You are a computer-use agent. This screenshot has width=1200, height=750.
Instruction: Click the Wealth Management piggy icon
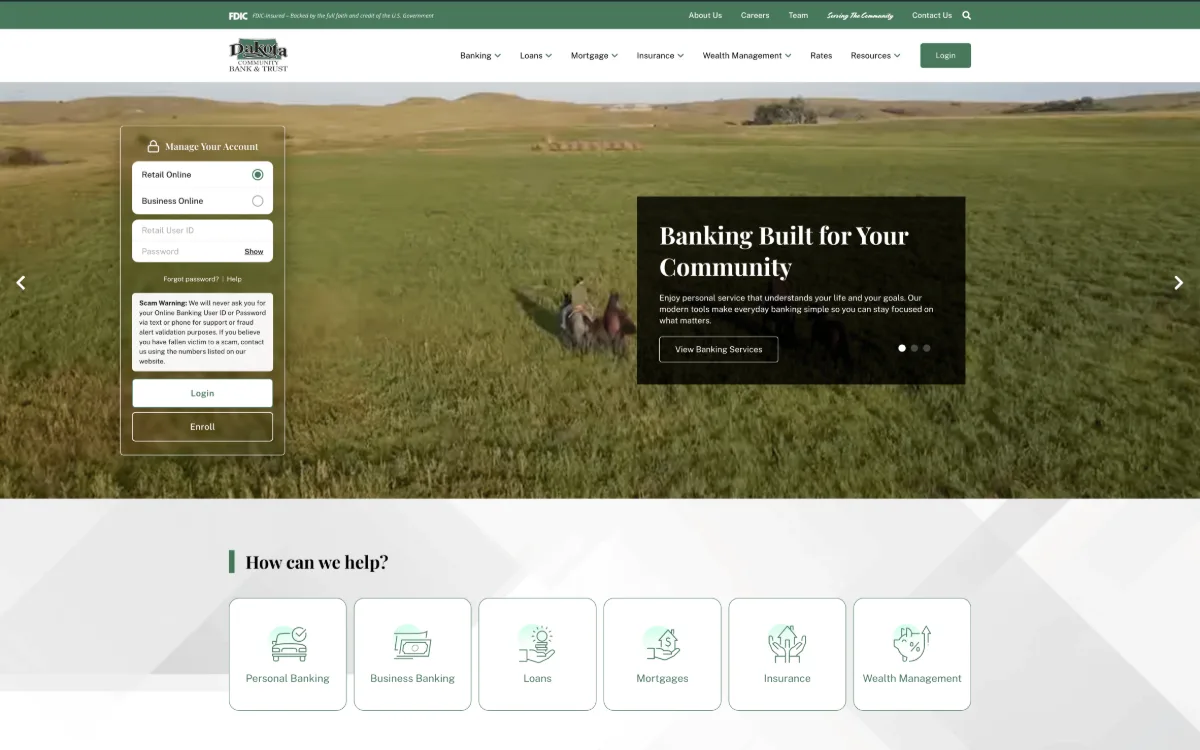(912, 644)
